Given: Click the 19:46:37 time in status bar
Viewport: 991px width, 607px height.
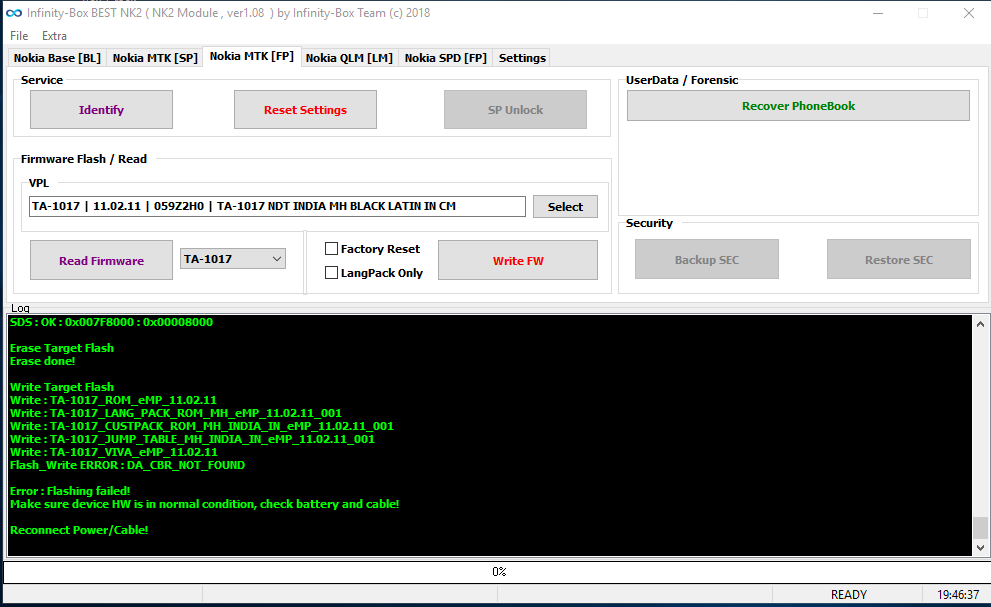Looking at the screenshot, I should 958,594.
